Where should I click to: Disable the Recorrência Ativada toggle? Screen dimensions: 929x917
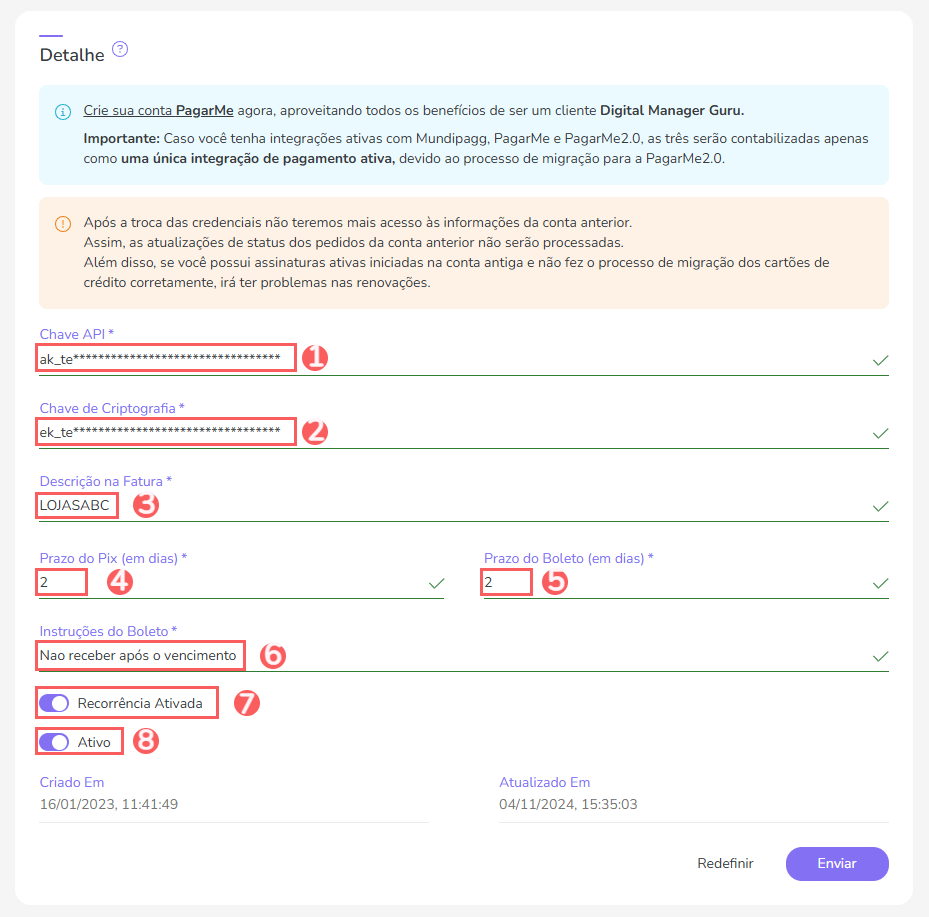click(x=54, y=702)
